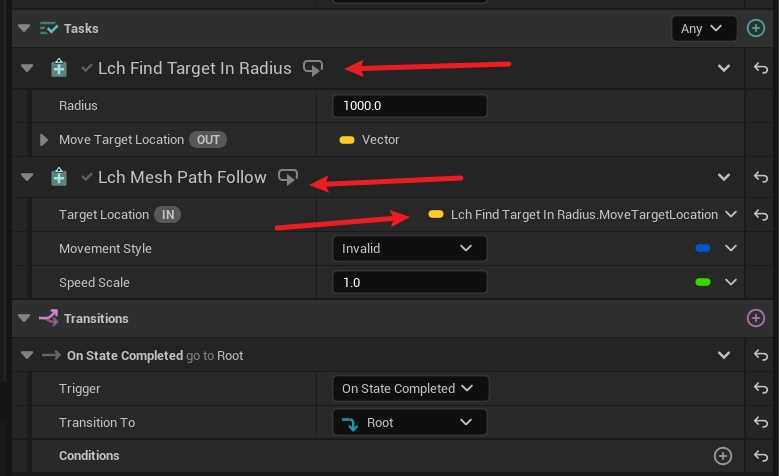Add a condition with the plus icon
Viewport: 779px width, 476px height.
click(x=723, y=456)
